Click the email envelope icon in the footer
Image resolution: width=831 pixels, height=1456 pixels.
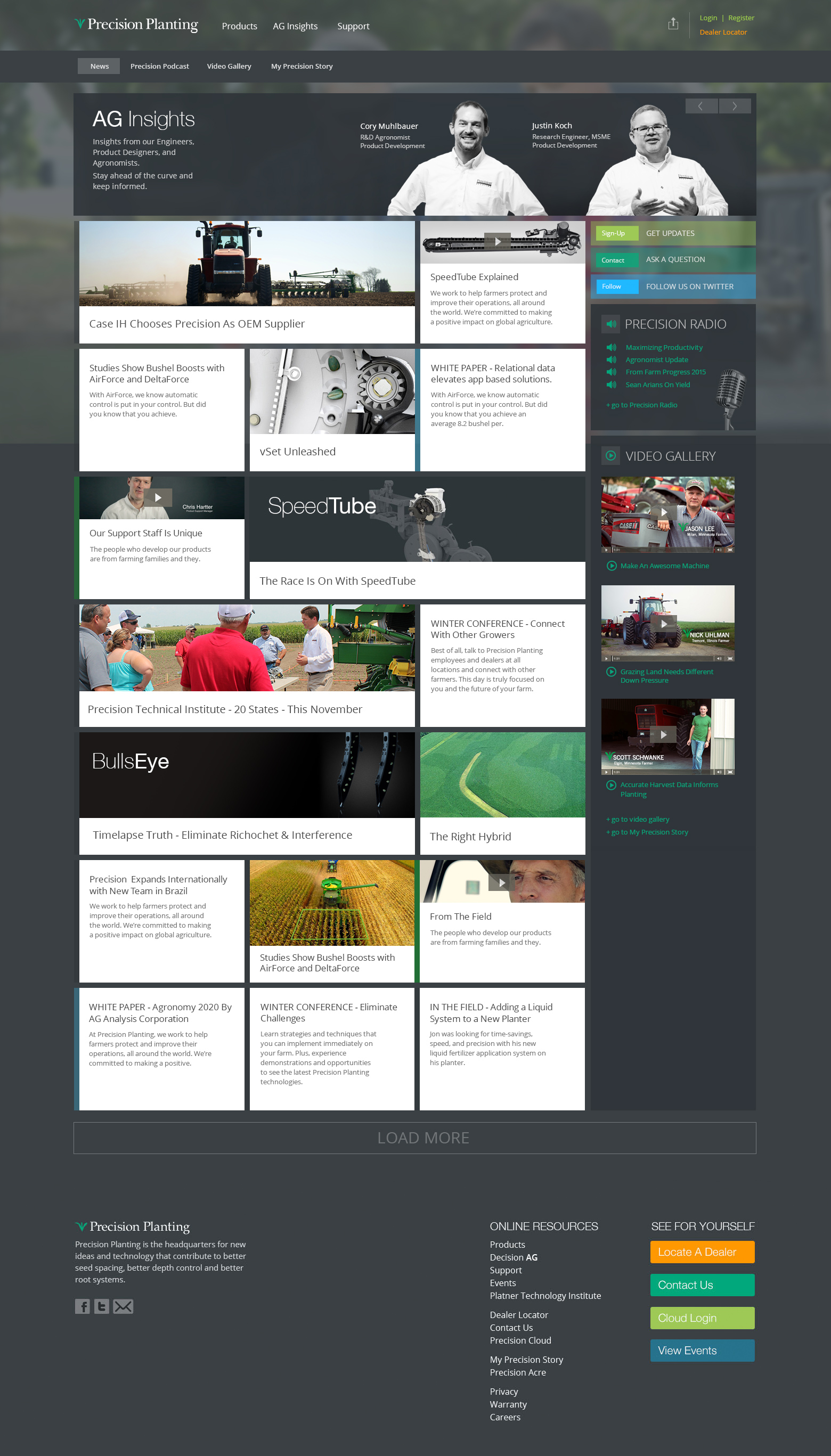point(123,1306)
